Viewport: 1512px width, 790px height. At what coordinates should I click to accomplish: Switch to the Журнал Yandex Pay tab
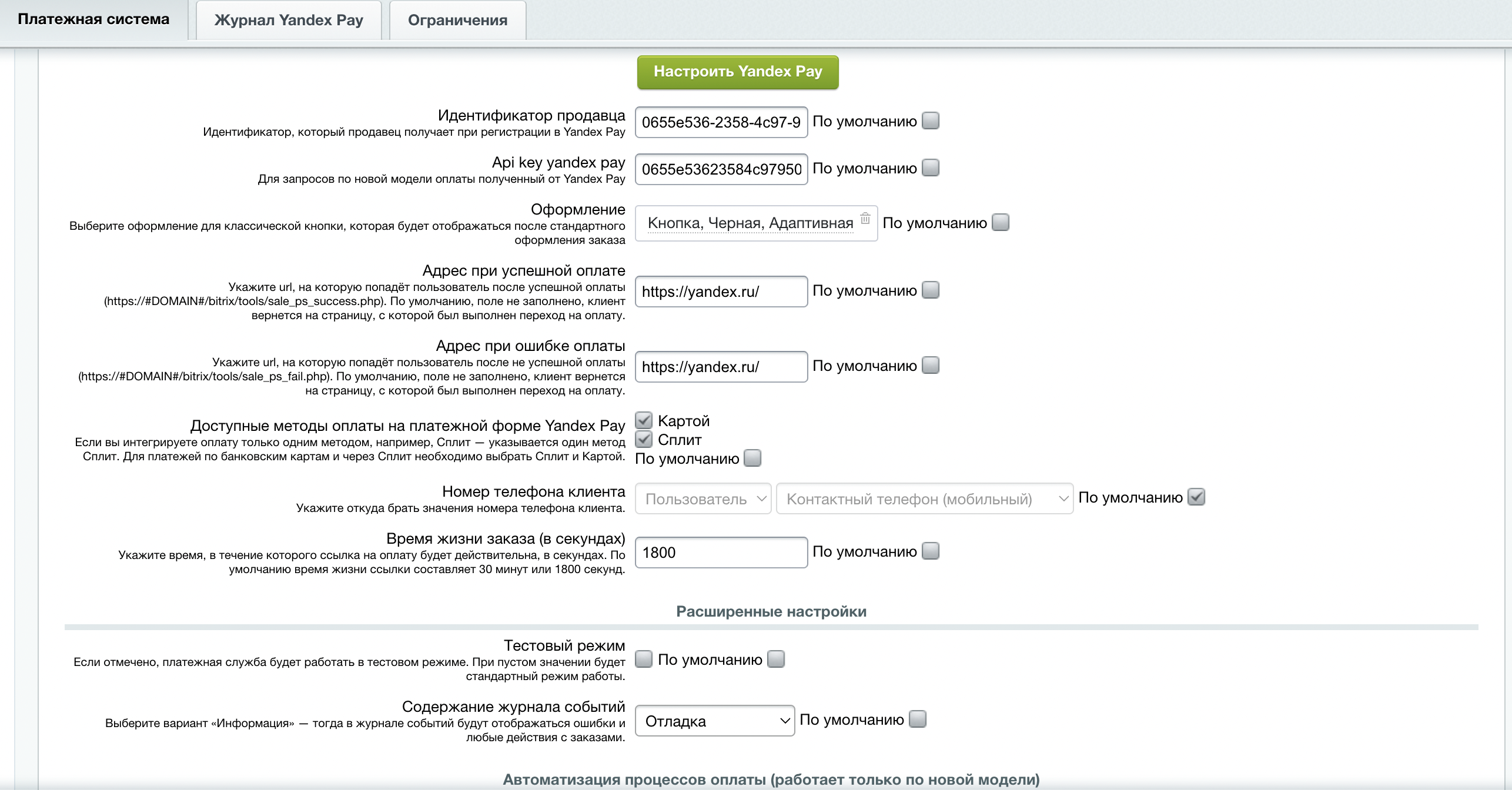pos(289,20)
